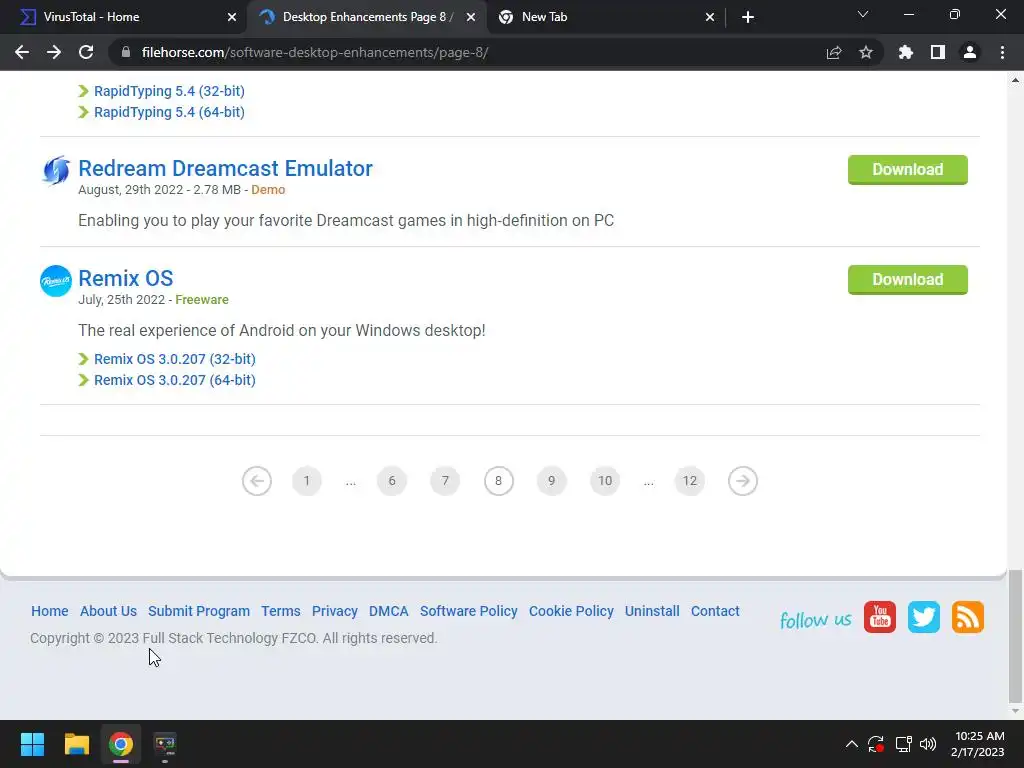Viewport: 1024px width, 768px height.
Task: Open the About Us footer link
Action: point(108,611)
